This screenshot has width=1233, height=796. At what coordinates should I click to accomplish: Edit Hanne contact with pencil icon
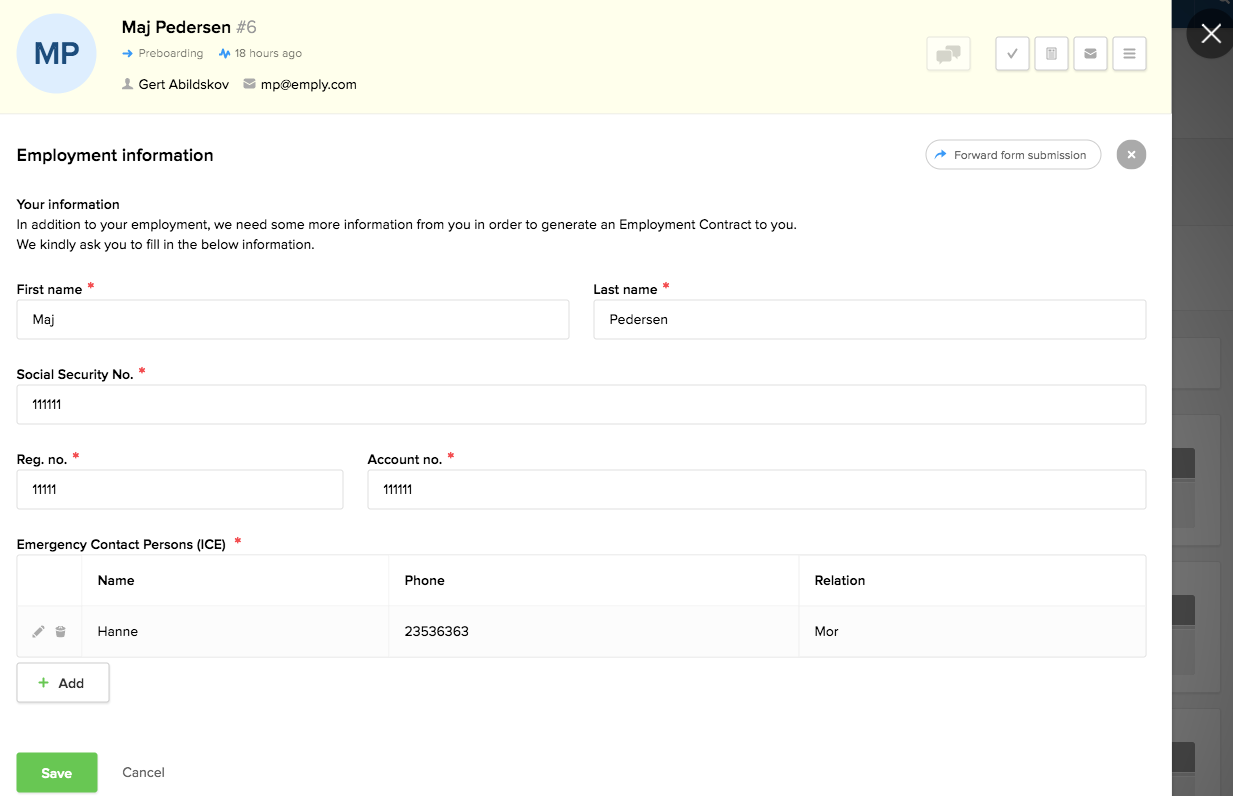point(38,632)
